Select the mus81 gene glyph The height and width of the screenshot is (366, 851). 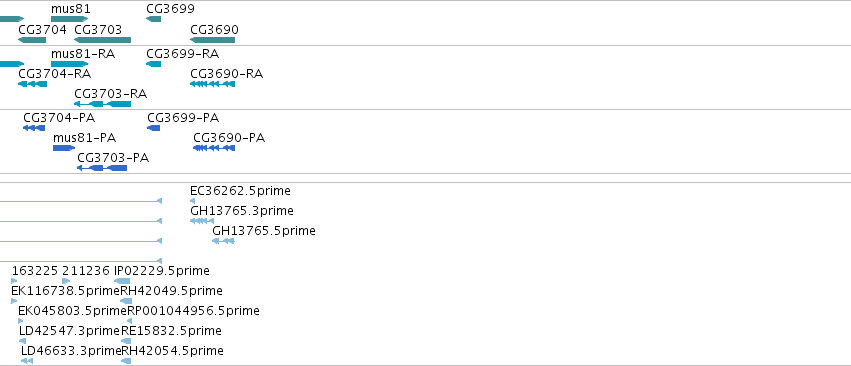point(69,19)
